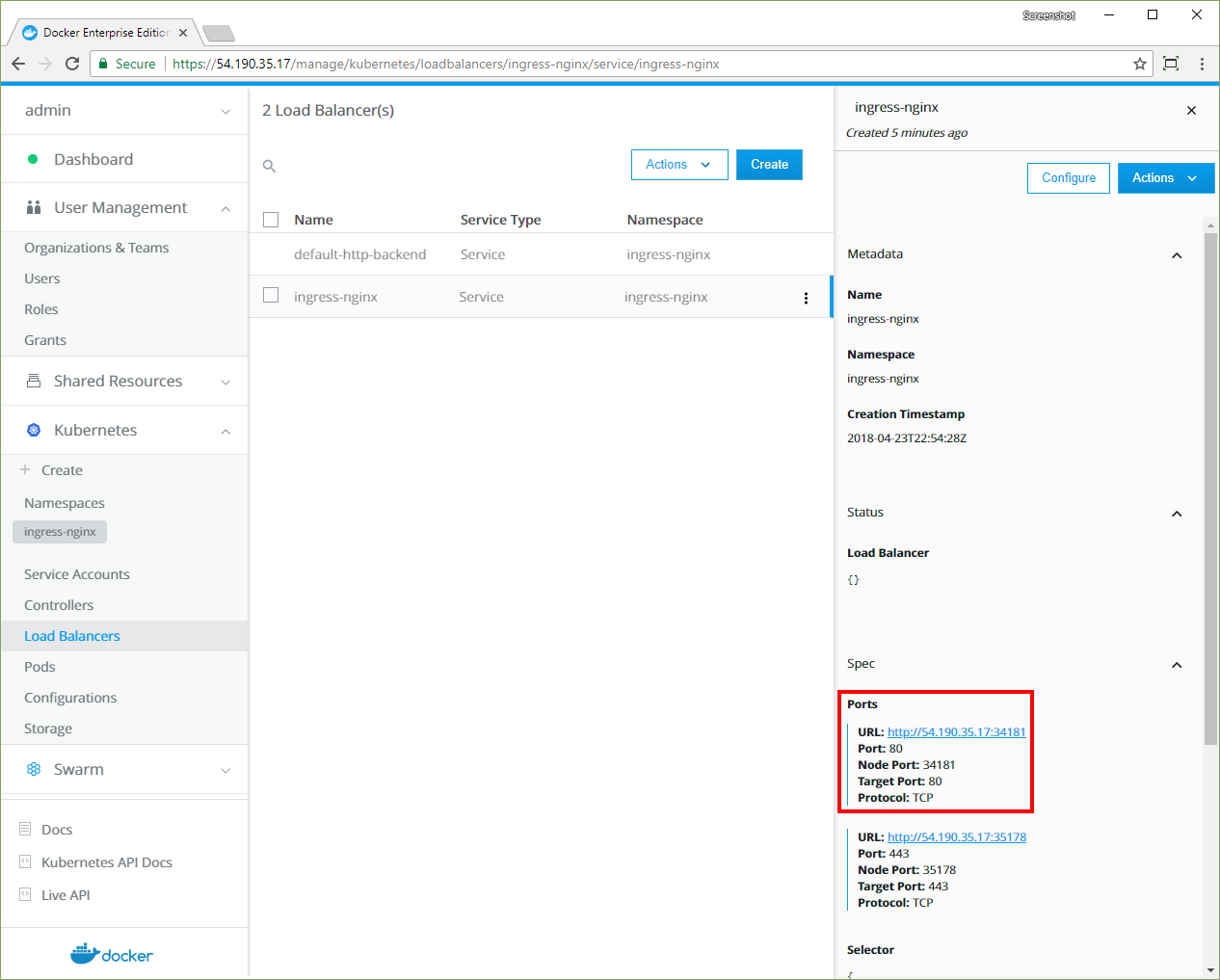Open the port 34181 URL link
Screen dimensions: 1220x980
(956, 732)
